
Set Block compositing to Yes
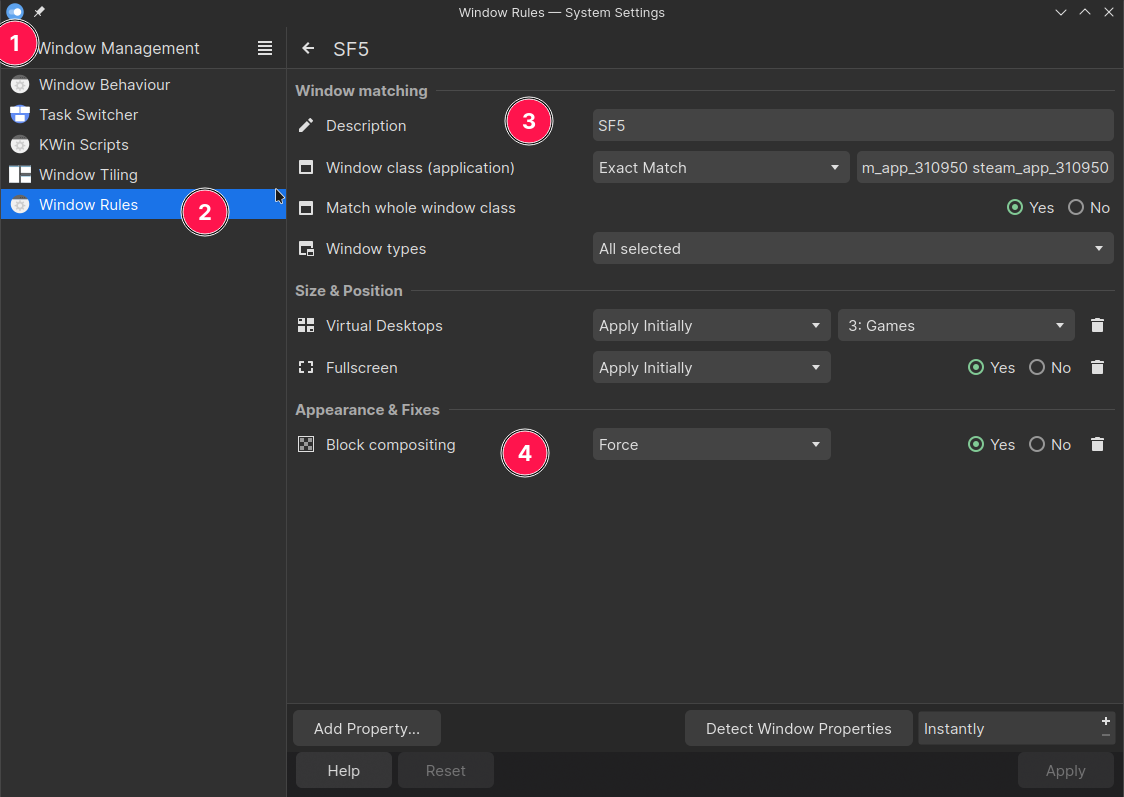991,444
